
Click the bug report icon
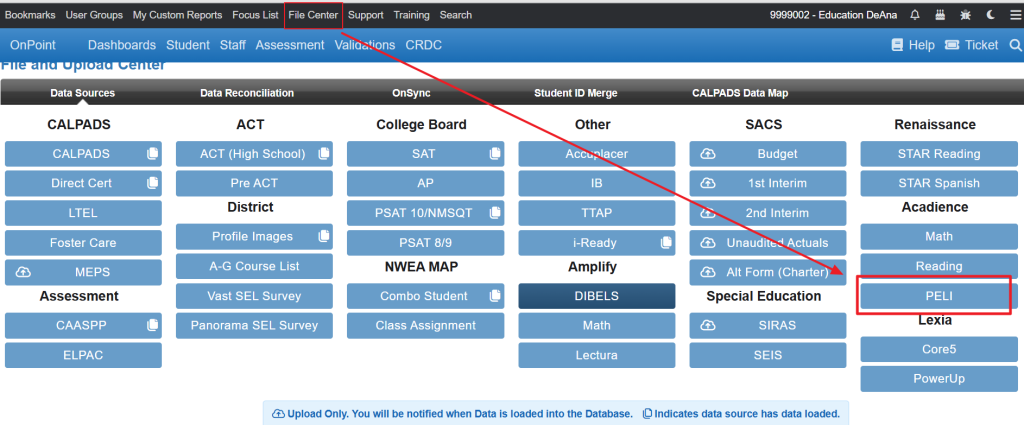point(965,15)
